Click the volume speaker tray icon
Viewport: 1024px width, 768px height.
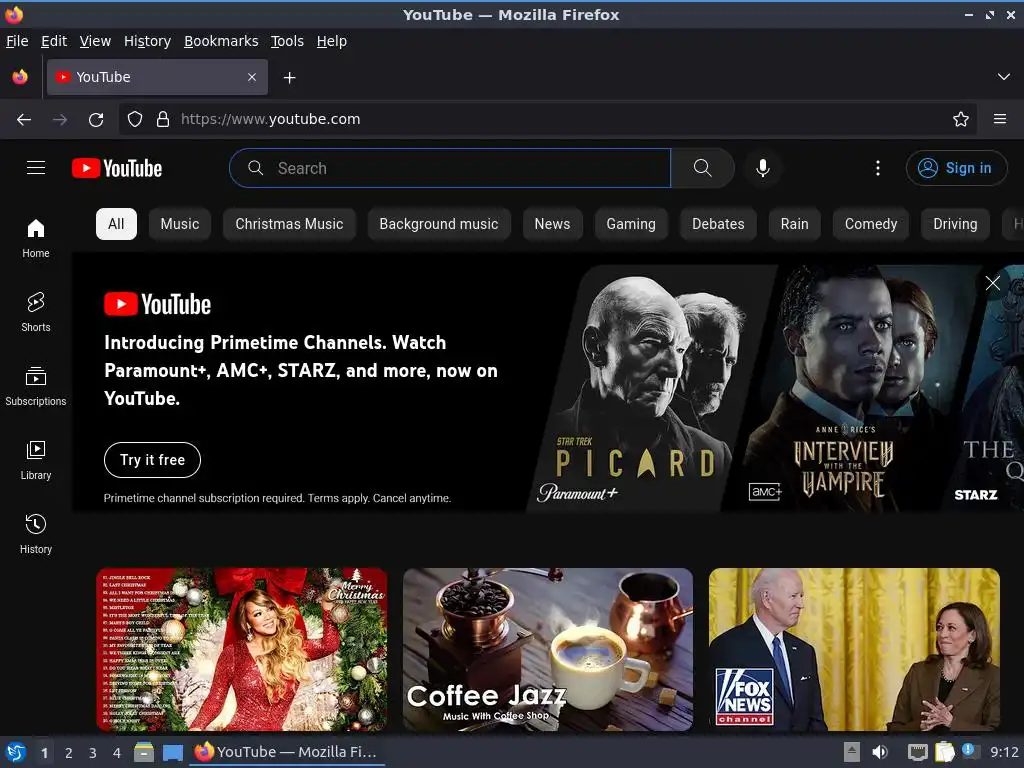[x=880, y=752]
